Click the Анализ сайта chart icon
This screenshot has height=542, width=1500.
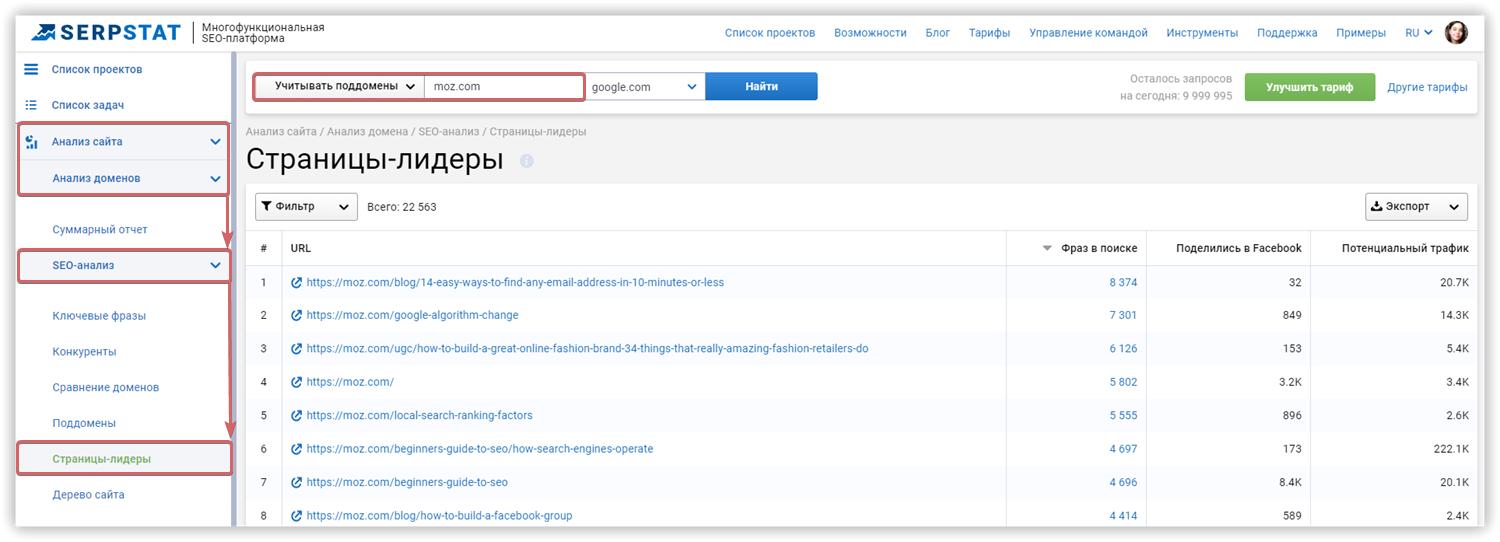(31, 142)
